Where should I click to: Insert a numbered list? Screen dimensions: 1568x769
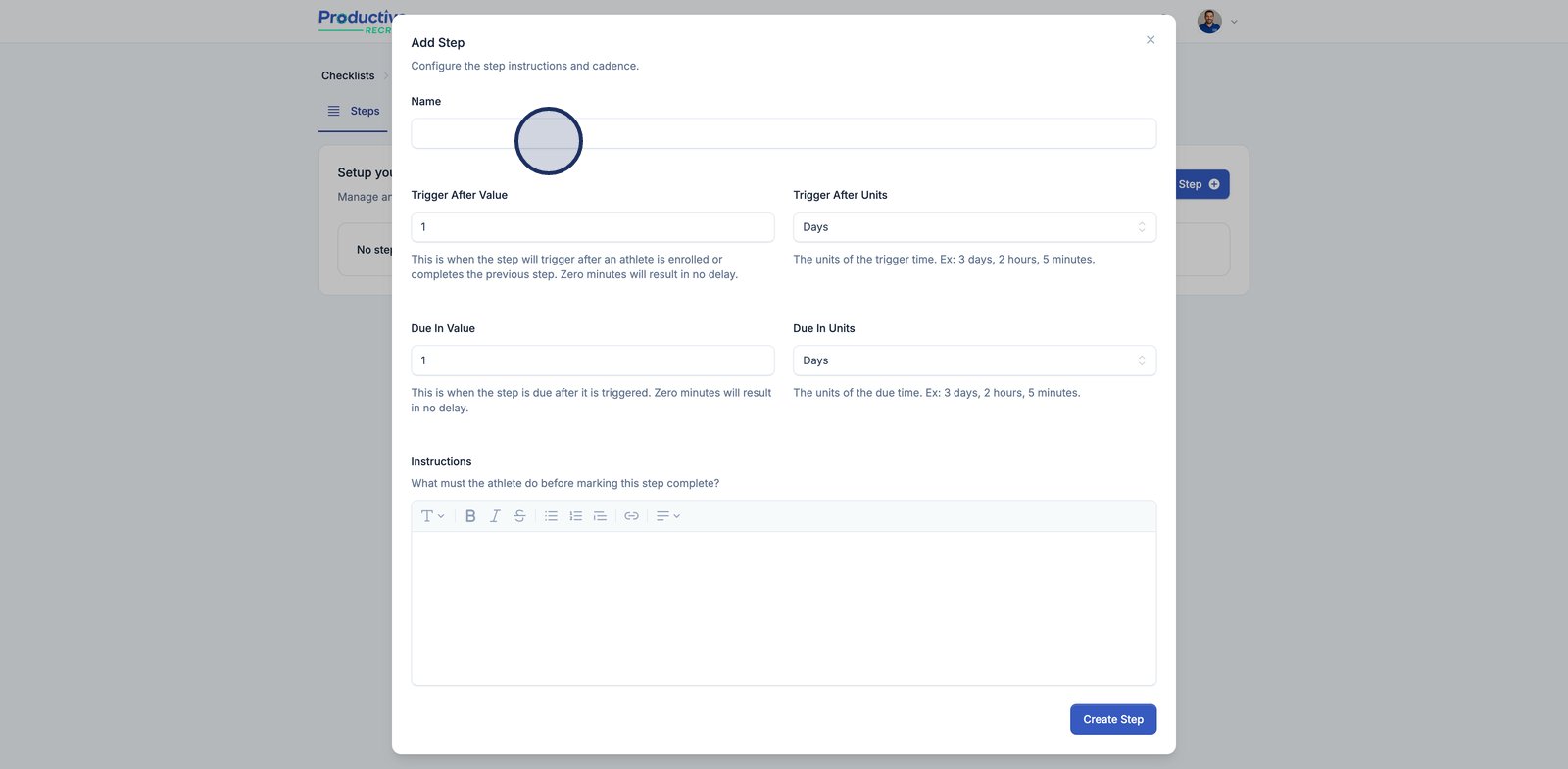point(575,516)
